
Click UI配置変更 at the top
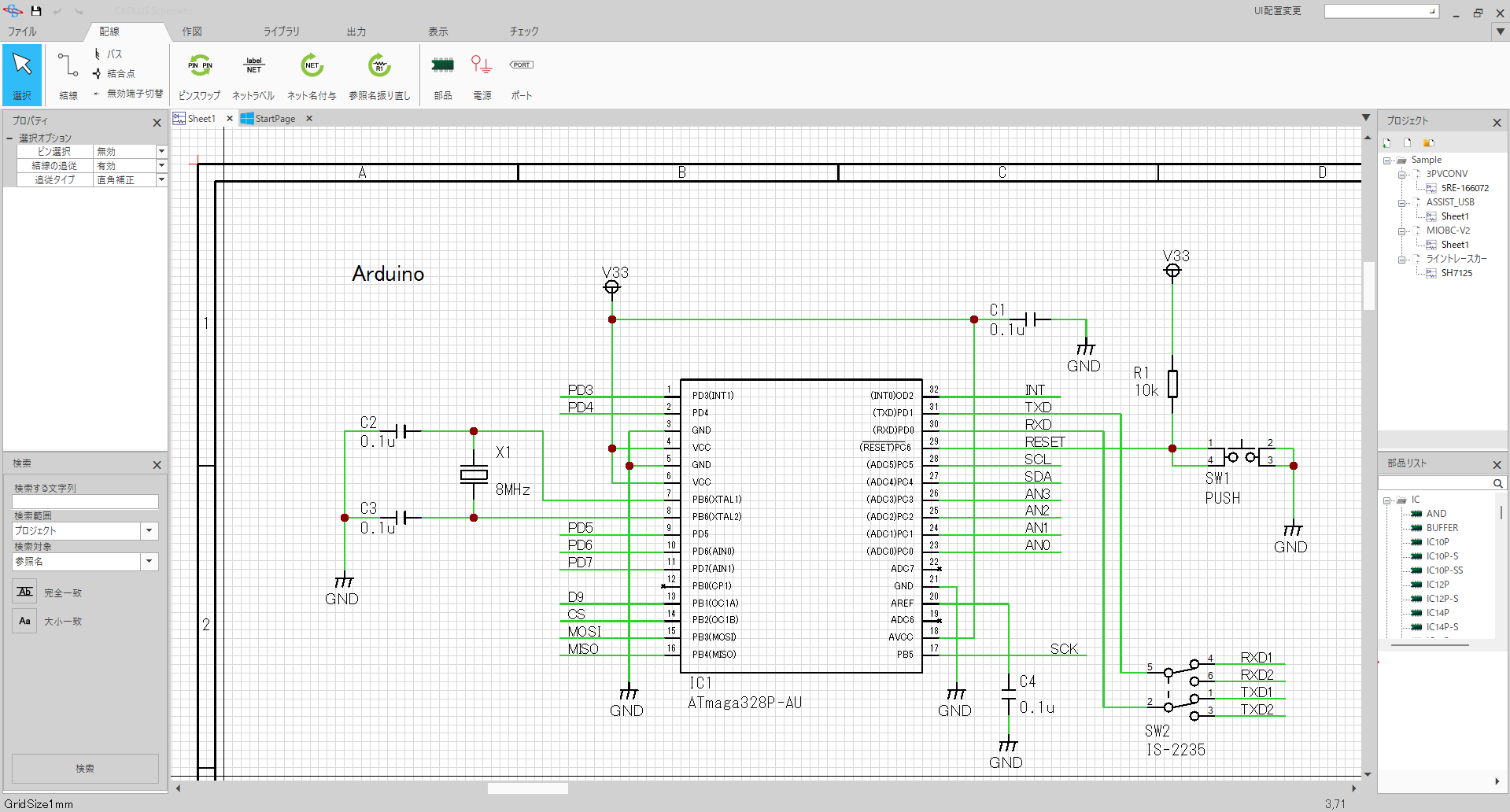pyautogui.click(x=1277, y=11)
